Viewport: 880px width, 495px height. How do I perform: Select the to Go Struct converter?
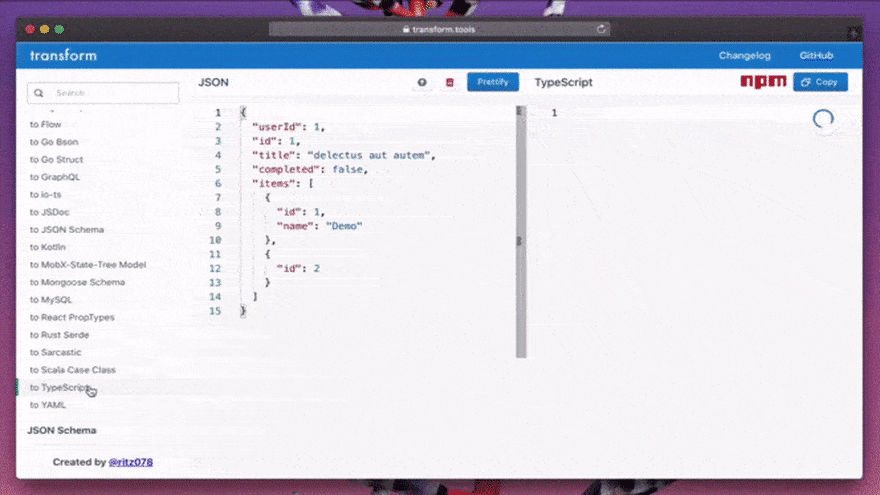pyautogui.click(x=56, y=159)
